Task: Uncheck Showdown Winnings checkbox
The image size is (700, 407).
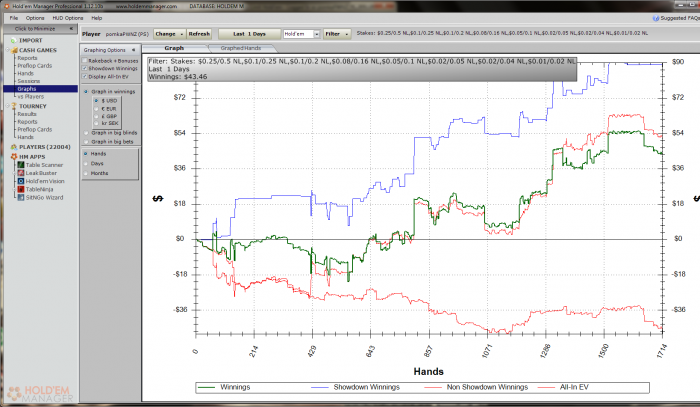Action: 84,68
